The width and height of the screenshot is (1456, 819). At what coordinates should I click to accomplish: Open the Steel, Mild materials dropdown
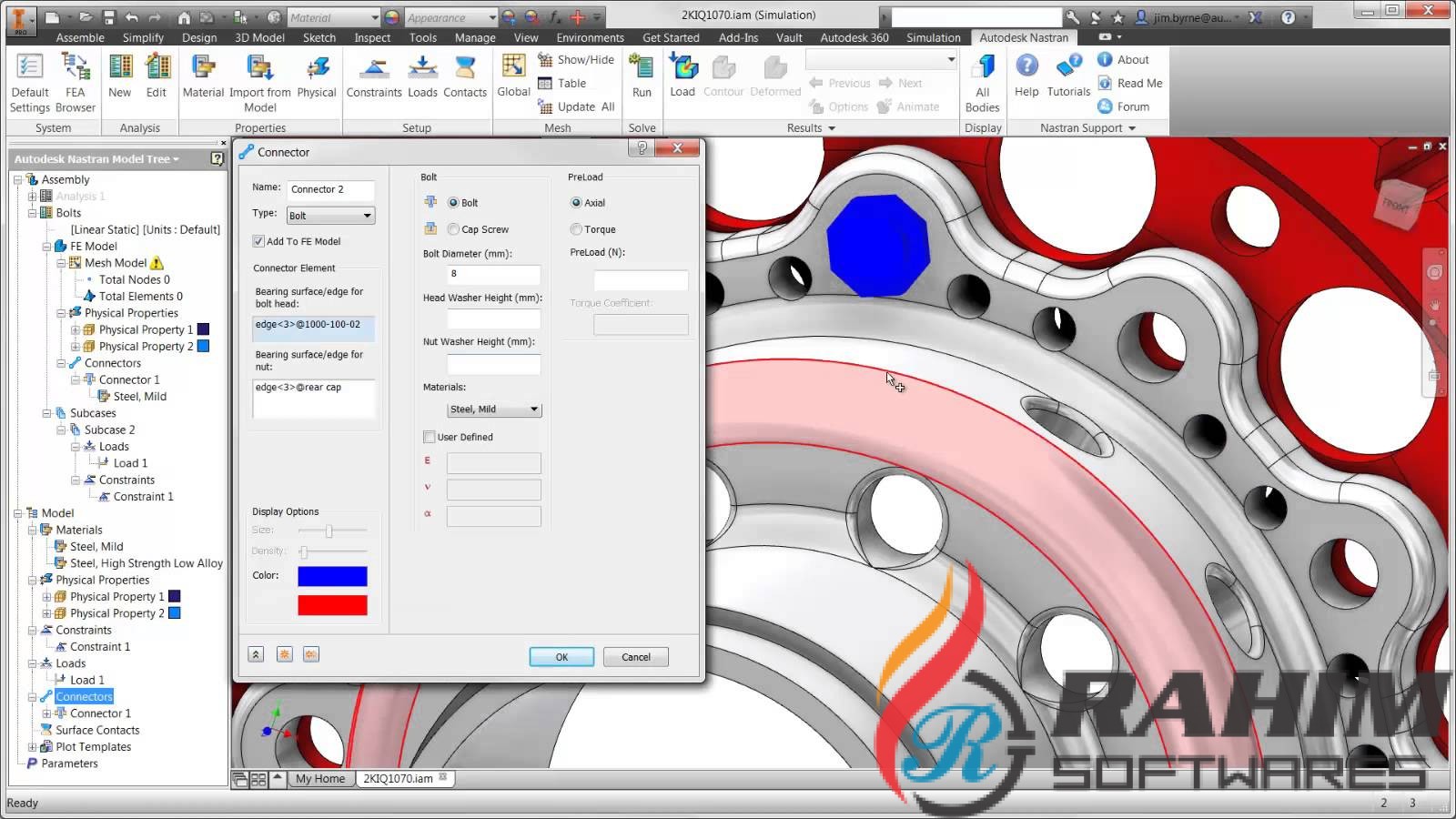coord(494,409)
